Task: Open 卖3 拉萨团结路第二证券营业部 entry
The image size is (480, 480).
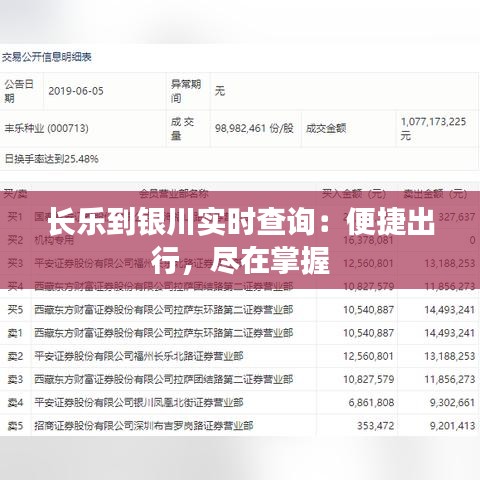Action: click(x=164, y=379)
